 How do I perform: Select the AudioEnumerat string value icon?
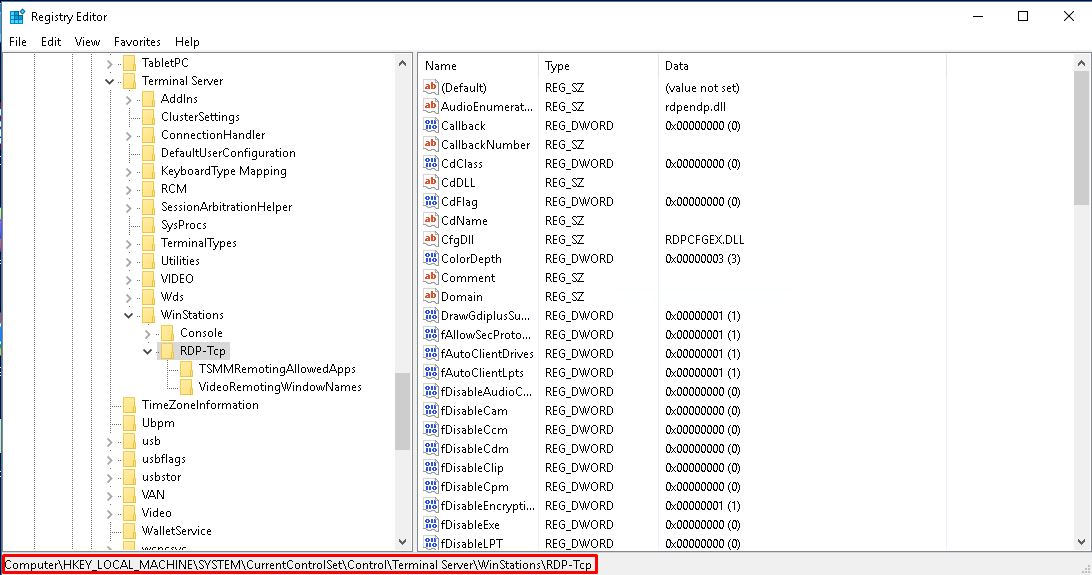[x=431, y=107]
